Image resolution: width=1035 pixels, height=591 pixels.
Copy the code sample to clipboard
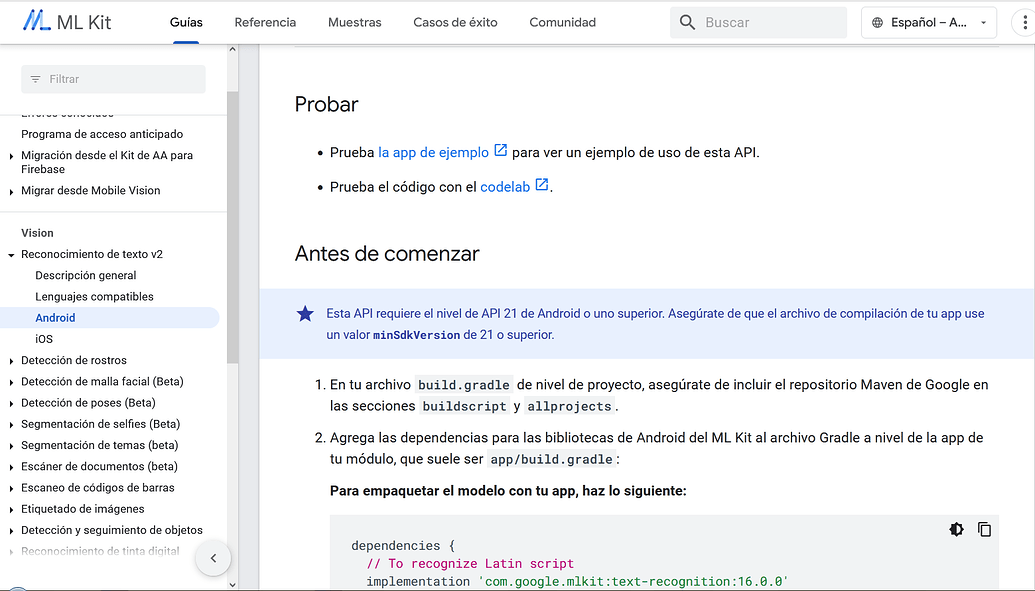984,529
